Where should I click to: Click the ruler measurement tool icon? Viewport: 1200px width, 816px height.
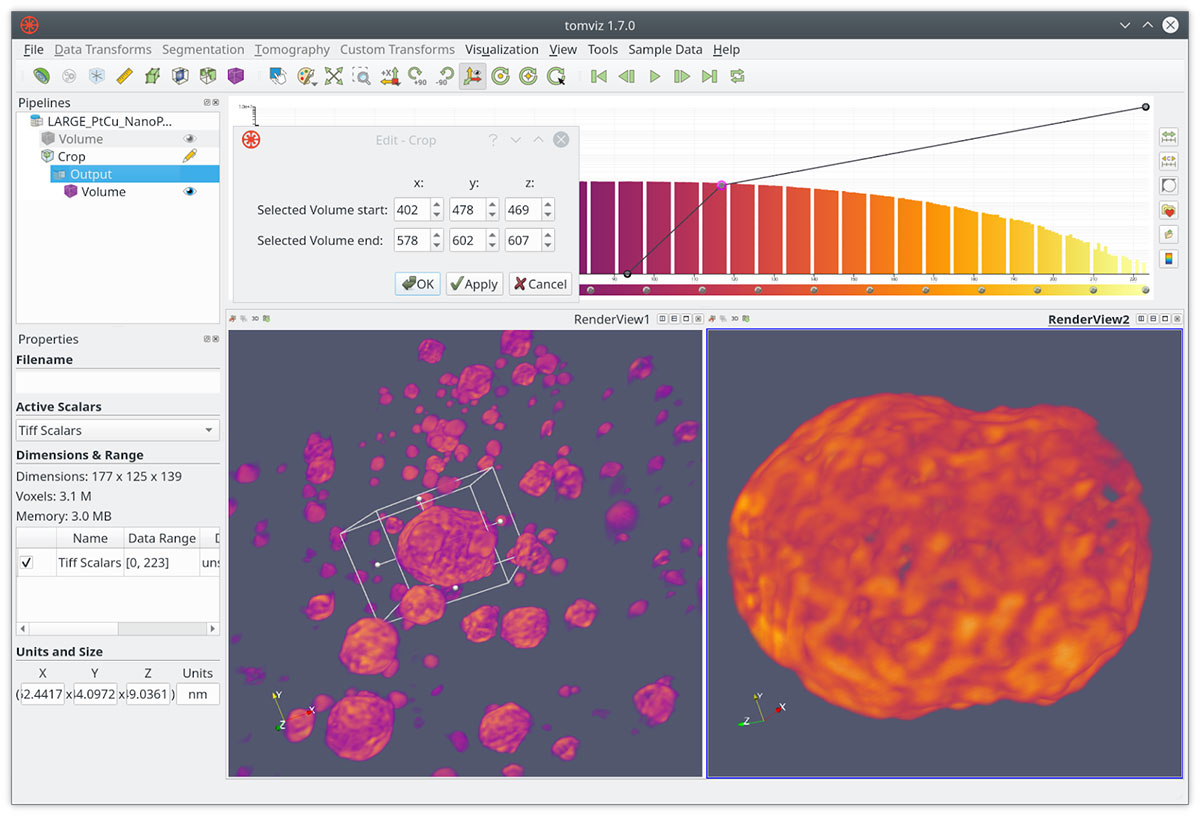(x=125, y=76)
